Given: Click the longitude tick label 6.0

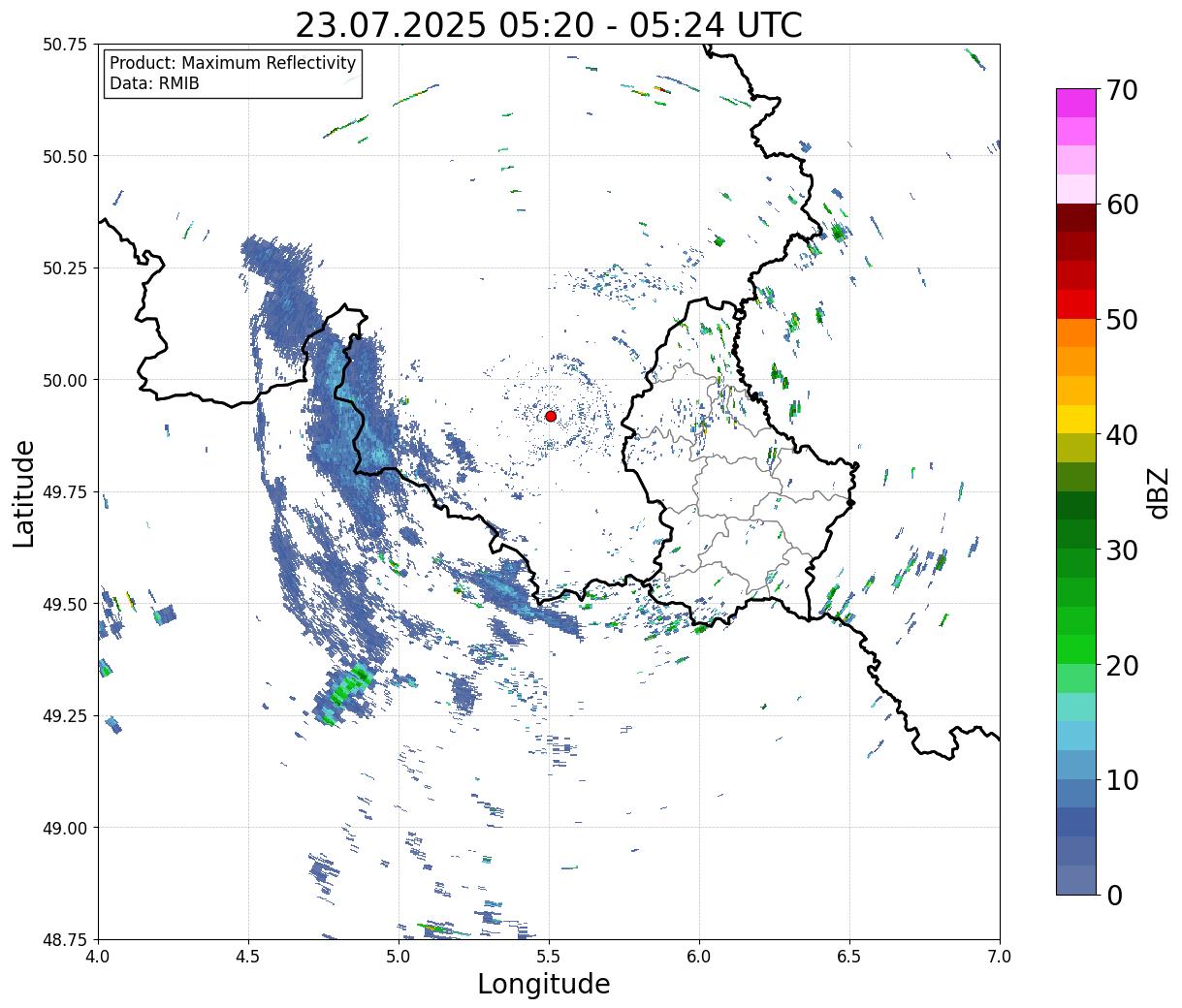Looking at the screenshot, I should pos(699,958).
